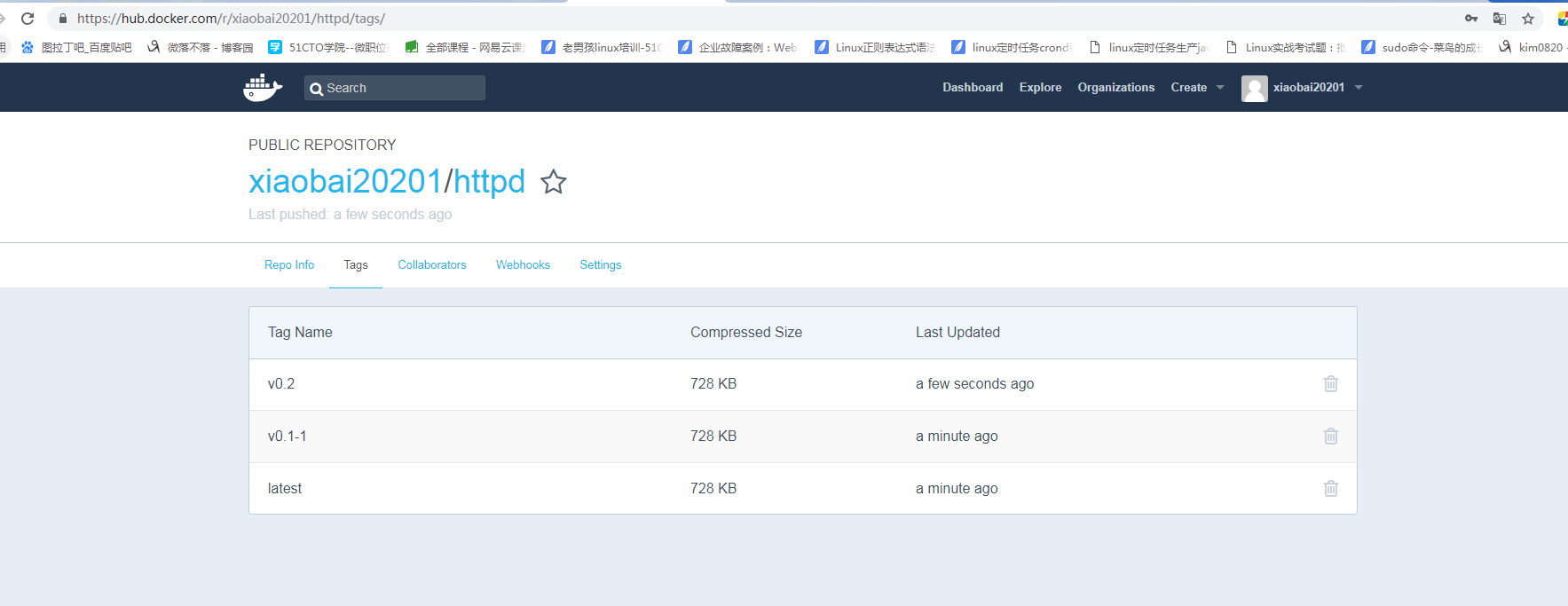Viewport: 1568px width, 606px height.
Task: Click the httpd repository name link
Action: click(490, 182)
